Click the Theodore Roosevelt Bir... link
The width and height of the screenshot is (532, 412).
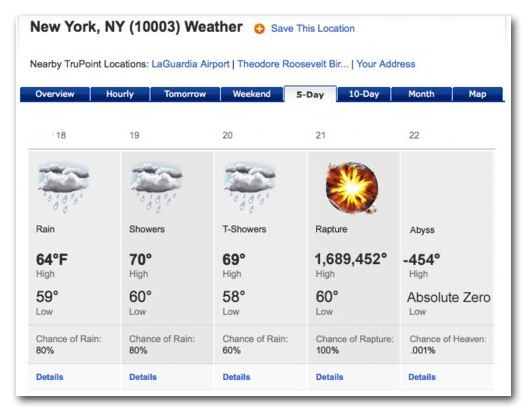click(293, 64)
